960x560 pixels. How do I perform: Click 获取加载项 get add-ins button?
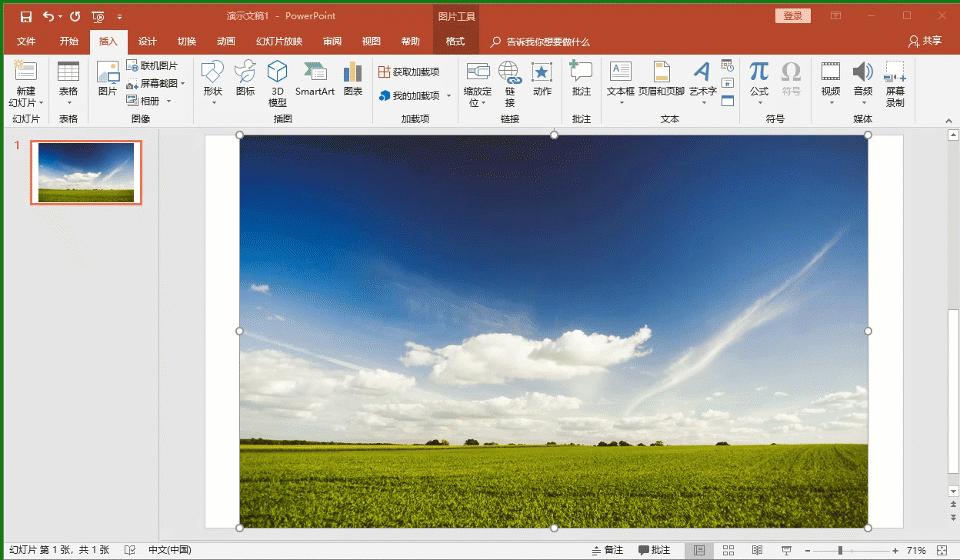409,72
